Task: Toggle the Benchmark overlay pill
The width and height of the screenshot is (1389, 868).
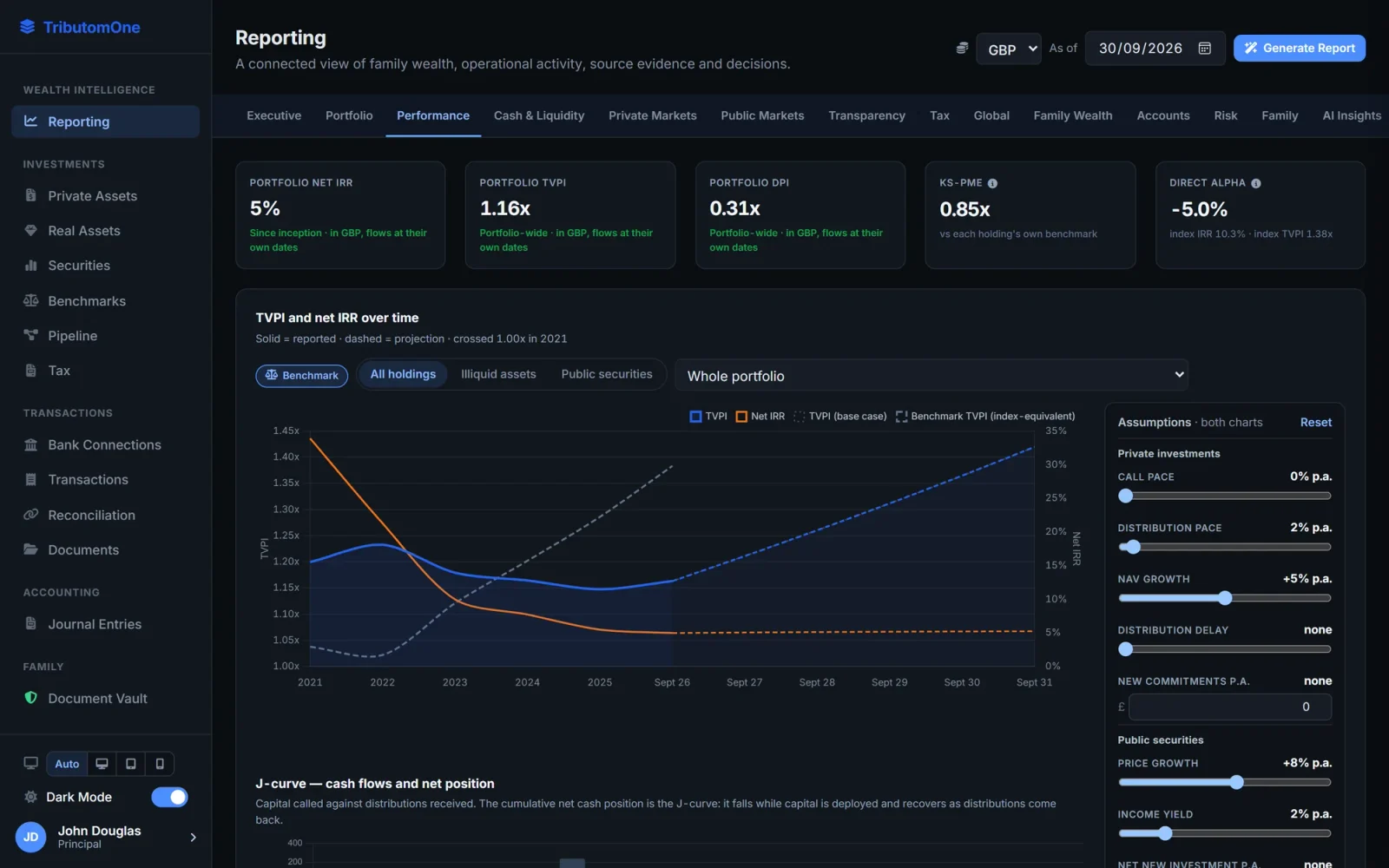Action: point(301,375)
